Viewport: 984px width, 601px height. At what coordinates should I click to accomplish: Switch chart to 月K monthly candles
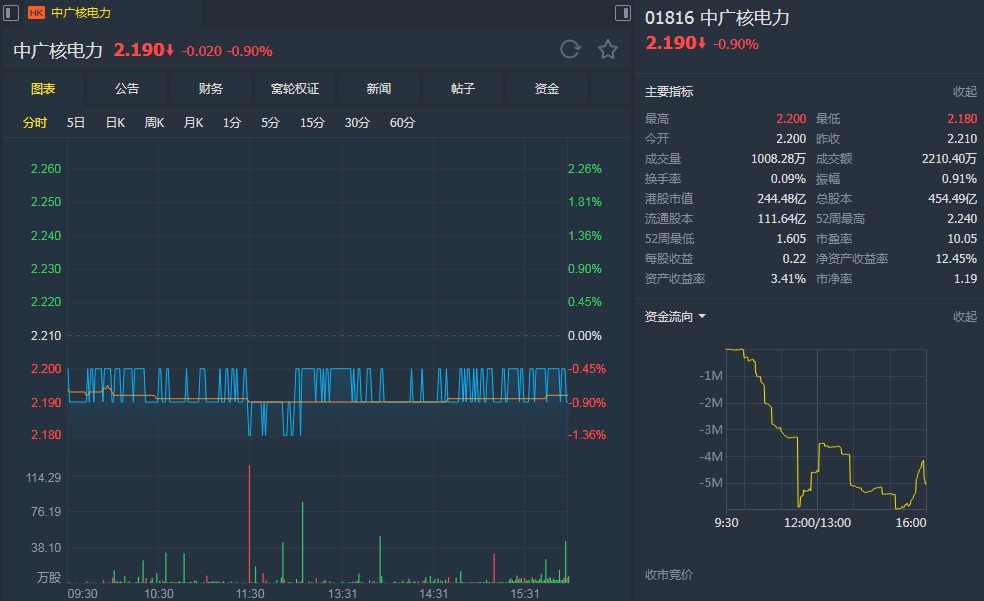click(x=193, y=122)
